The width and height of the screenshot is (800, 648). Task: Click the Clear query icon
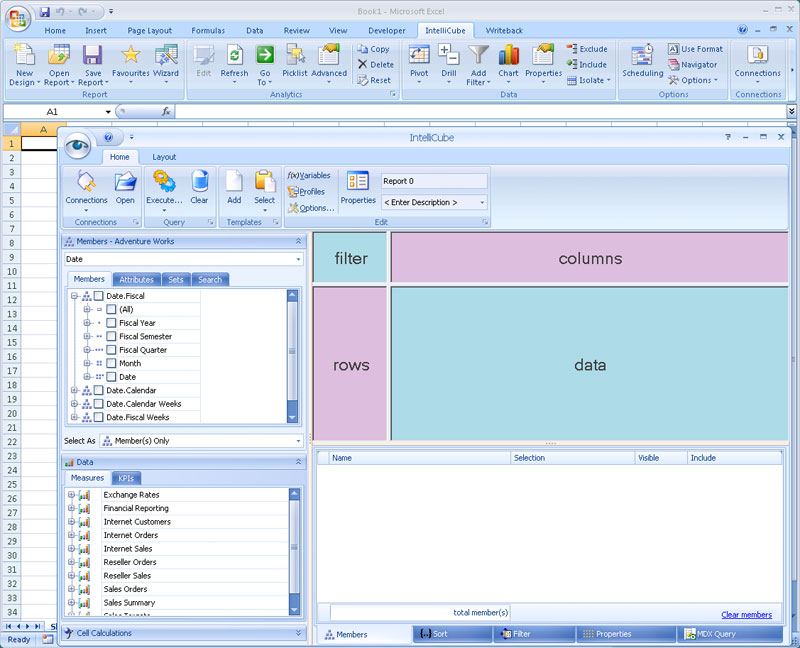click(199, 182)
